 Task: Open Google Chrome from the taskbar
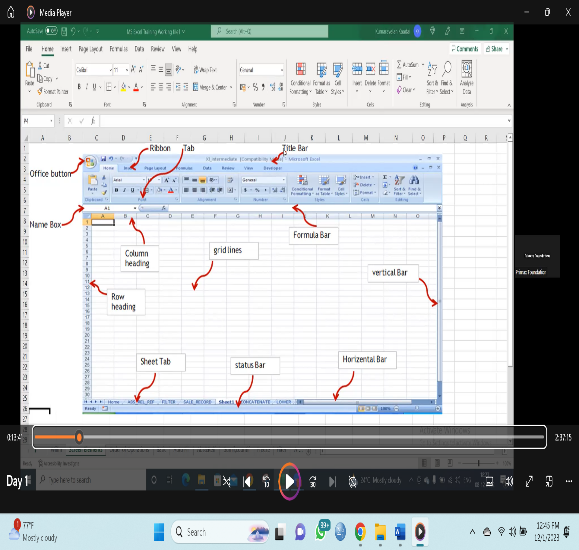tap(360, 532)
